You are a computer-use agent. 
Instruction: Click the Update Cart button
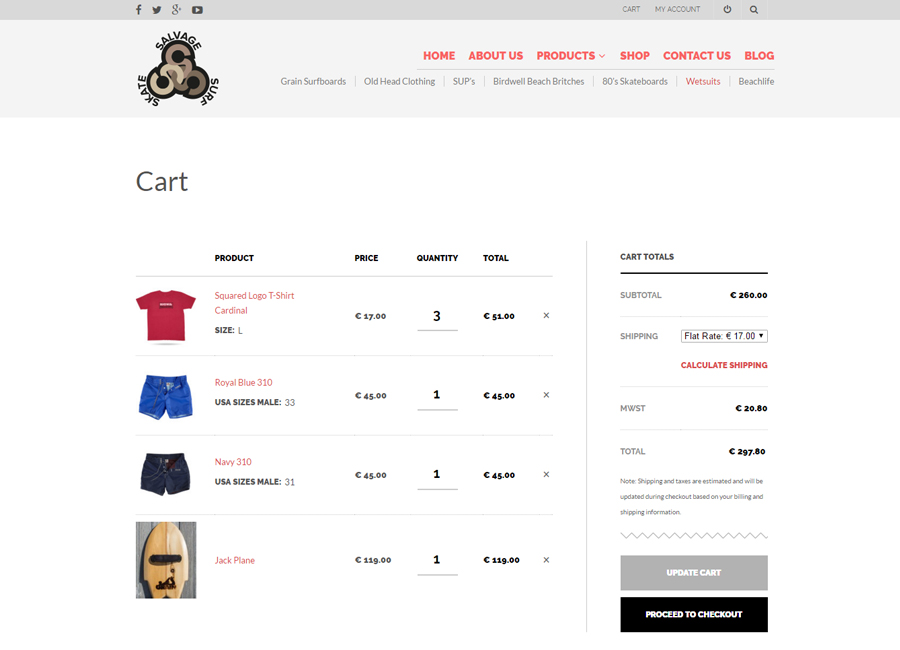pos(694,573)
